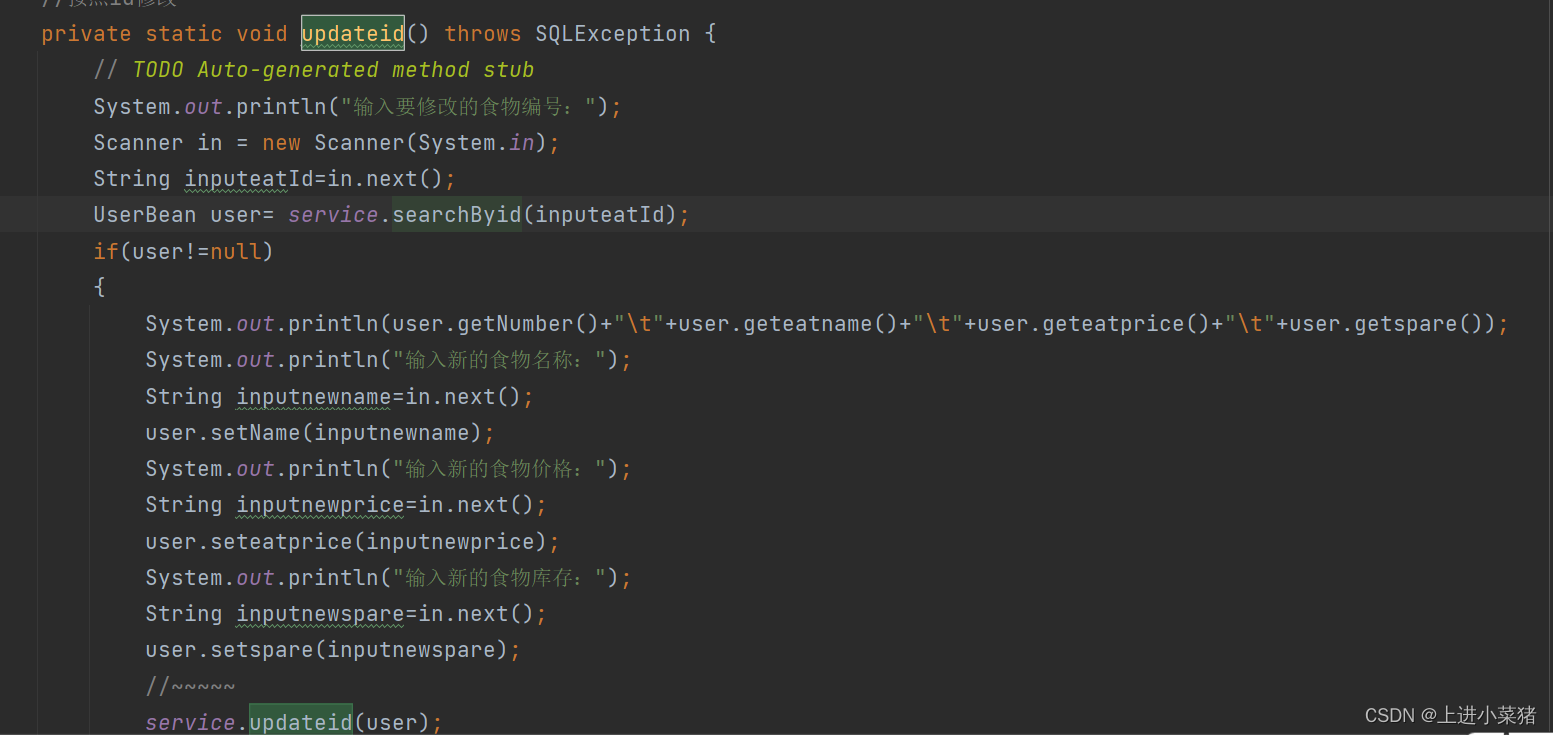Click the 'UserBean' type on the service line

145,215
